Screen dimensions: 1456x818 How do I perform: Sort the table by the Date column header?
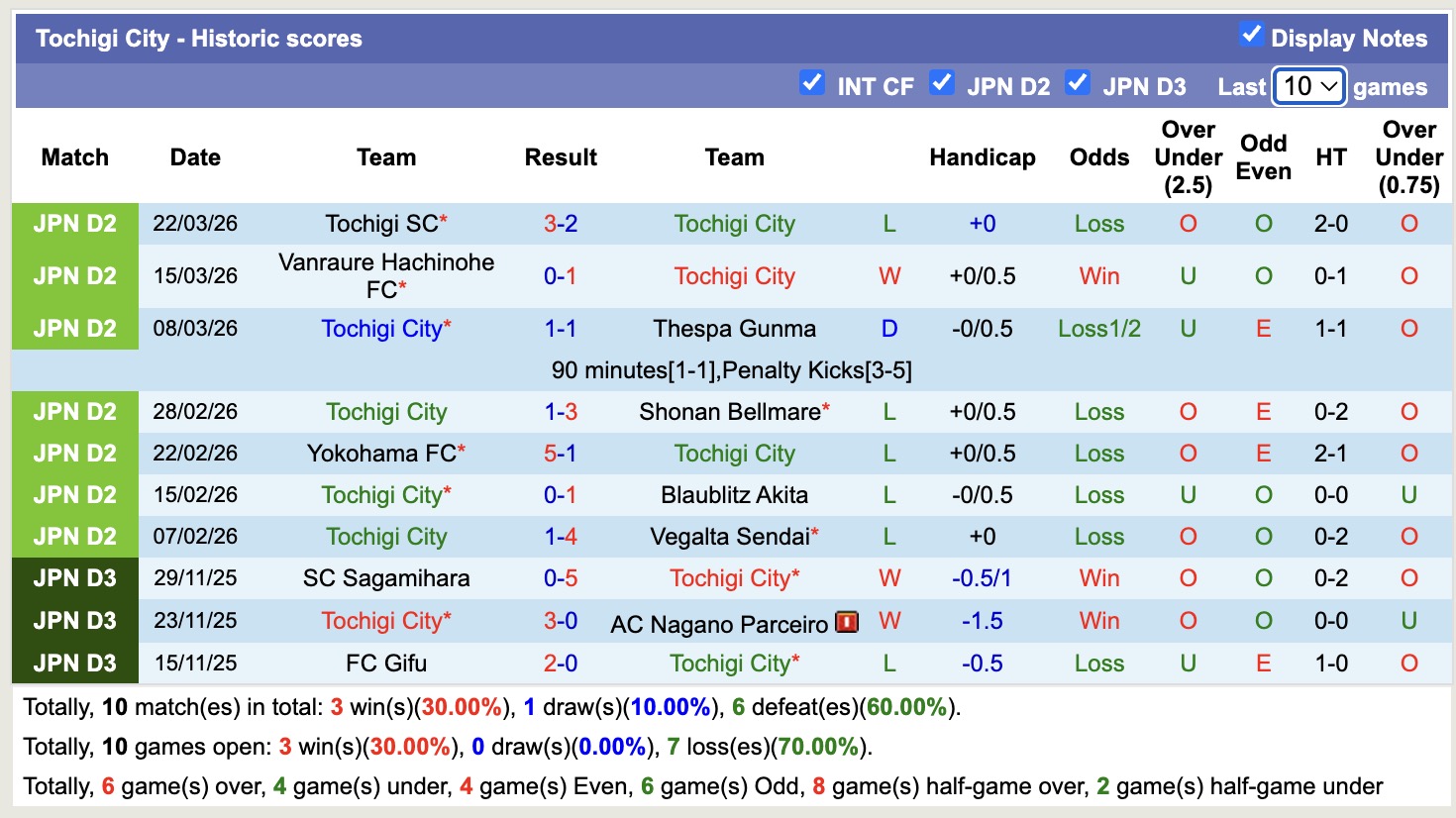[194, 156]
